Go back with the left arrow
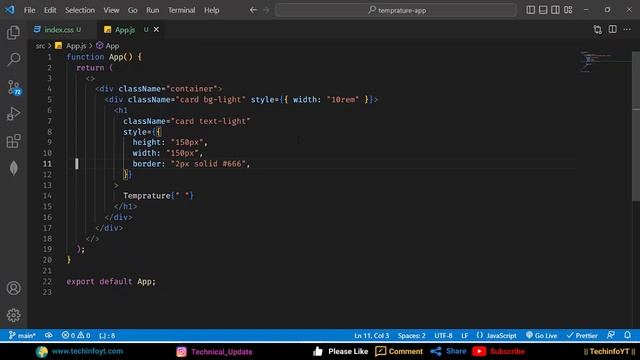 pyautogui.click(x=253, y=10)
